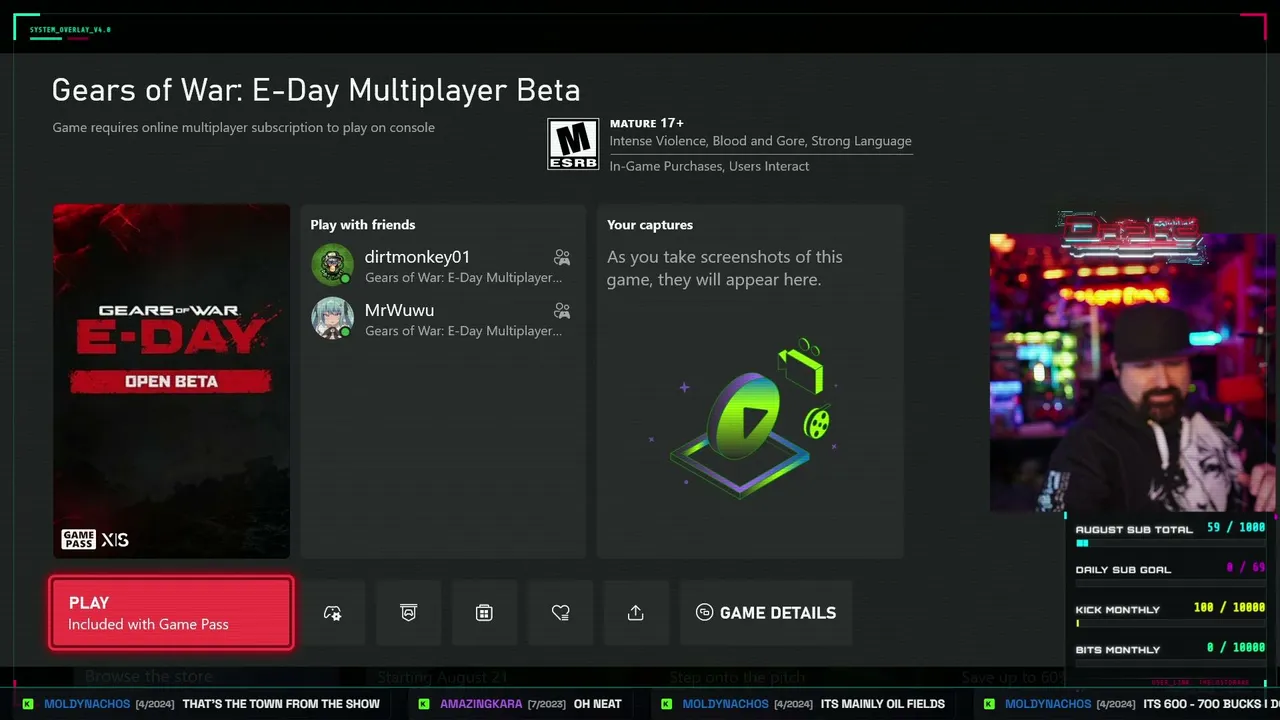
Task: Click the Game Pass badge on cover art
Action: click(x=78, y=540)
